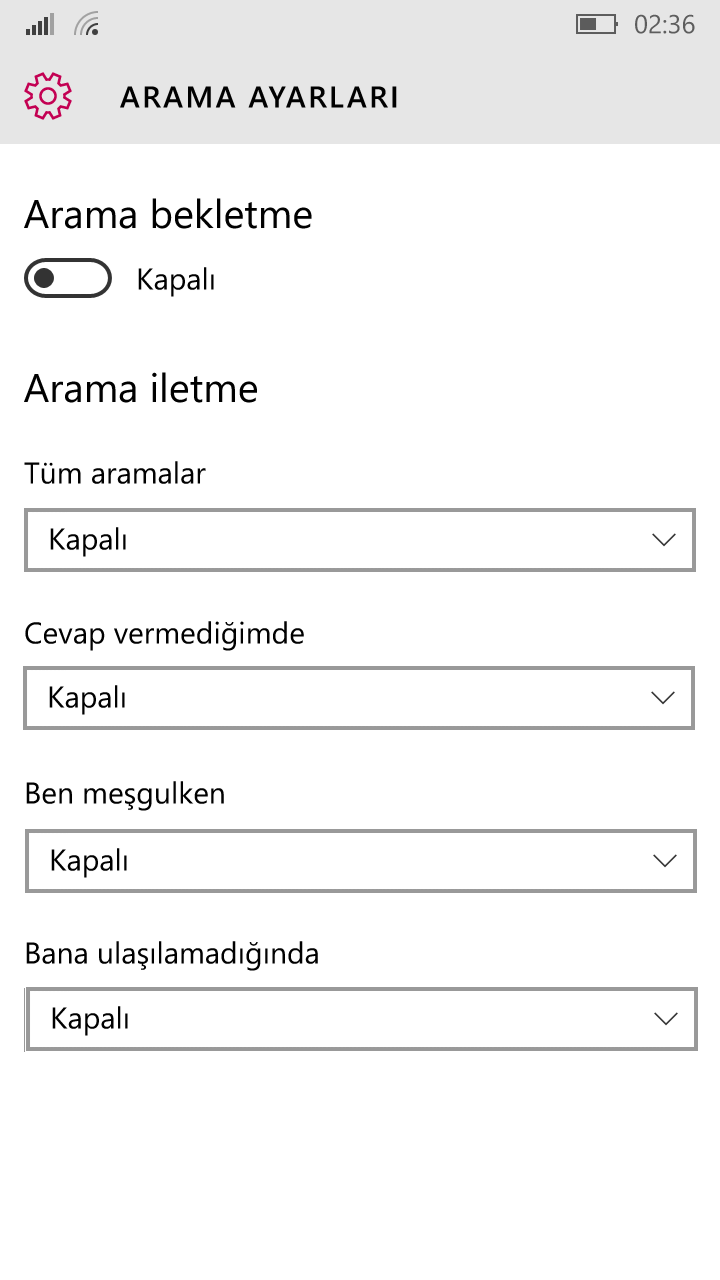Expand the Bana ulaşılamadığında combo box
The width and height of the screenshot is (720, 1280).
tap(360, 1019)
